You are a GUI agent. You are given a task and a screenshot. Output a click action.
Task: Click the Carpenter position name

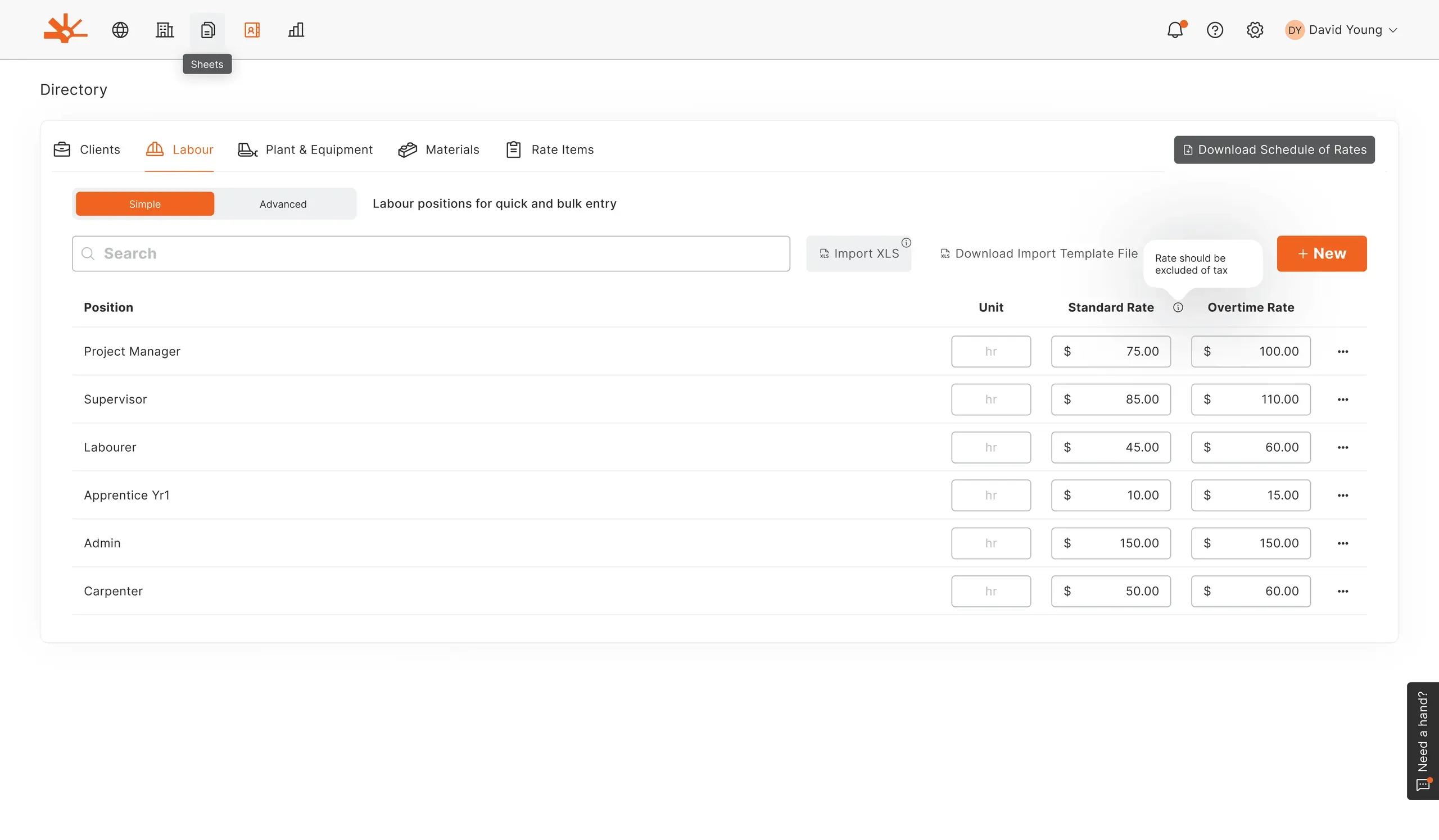tap(113, 591)
